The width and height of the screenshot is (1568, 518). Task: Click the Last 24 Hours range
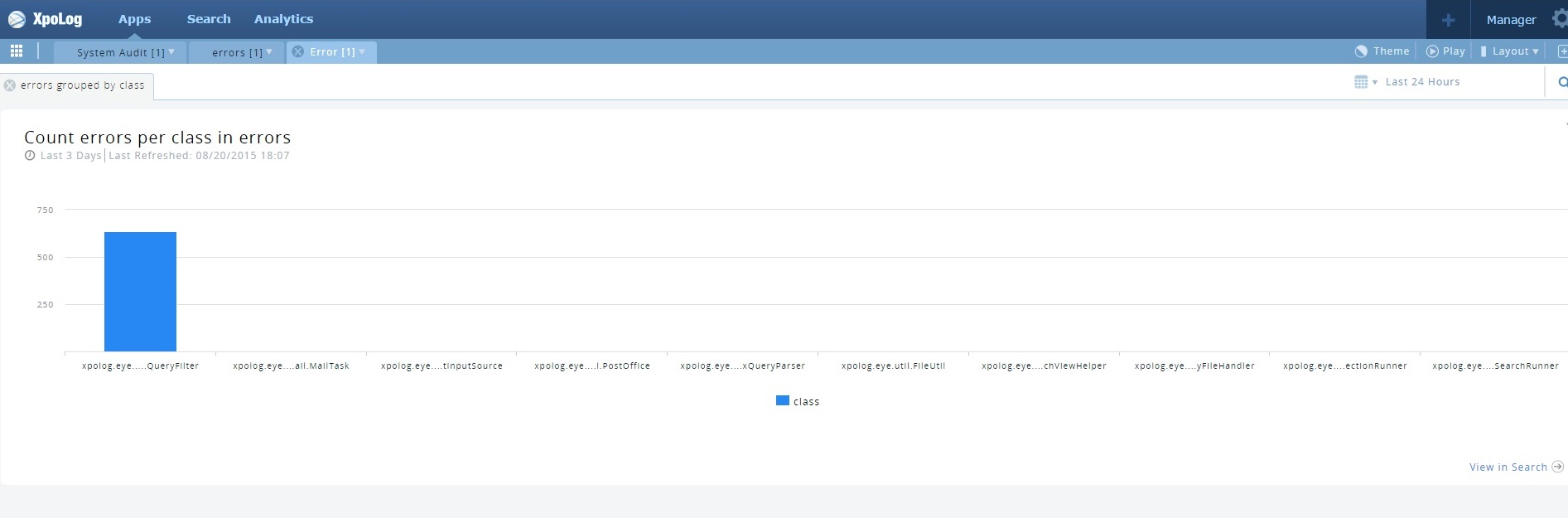point(1422,82)
